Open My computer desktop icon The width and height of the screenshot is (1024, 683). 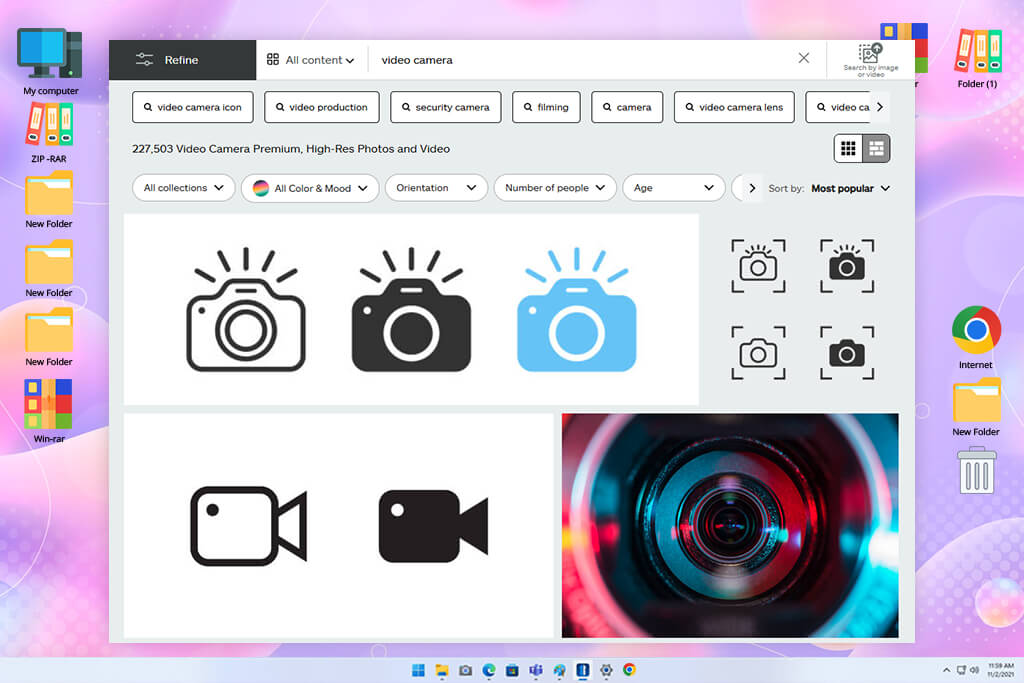point(50,62)
